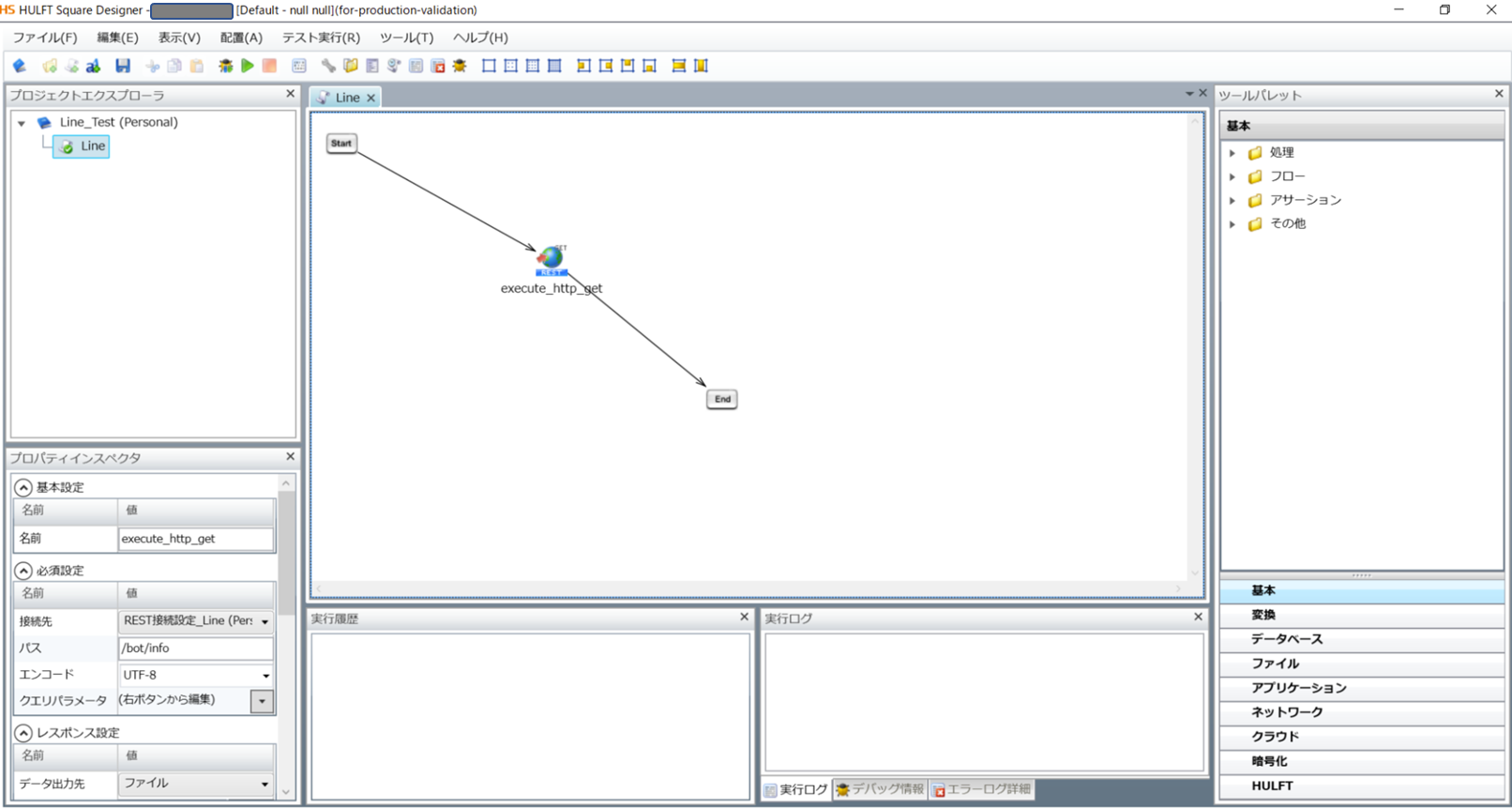Open the 編集(E) menu
Viewport: 1512px width, 809px height.
(x=117, y=38)
